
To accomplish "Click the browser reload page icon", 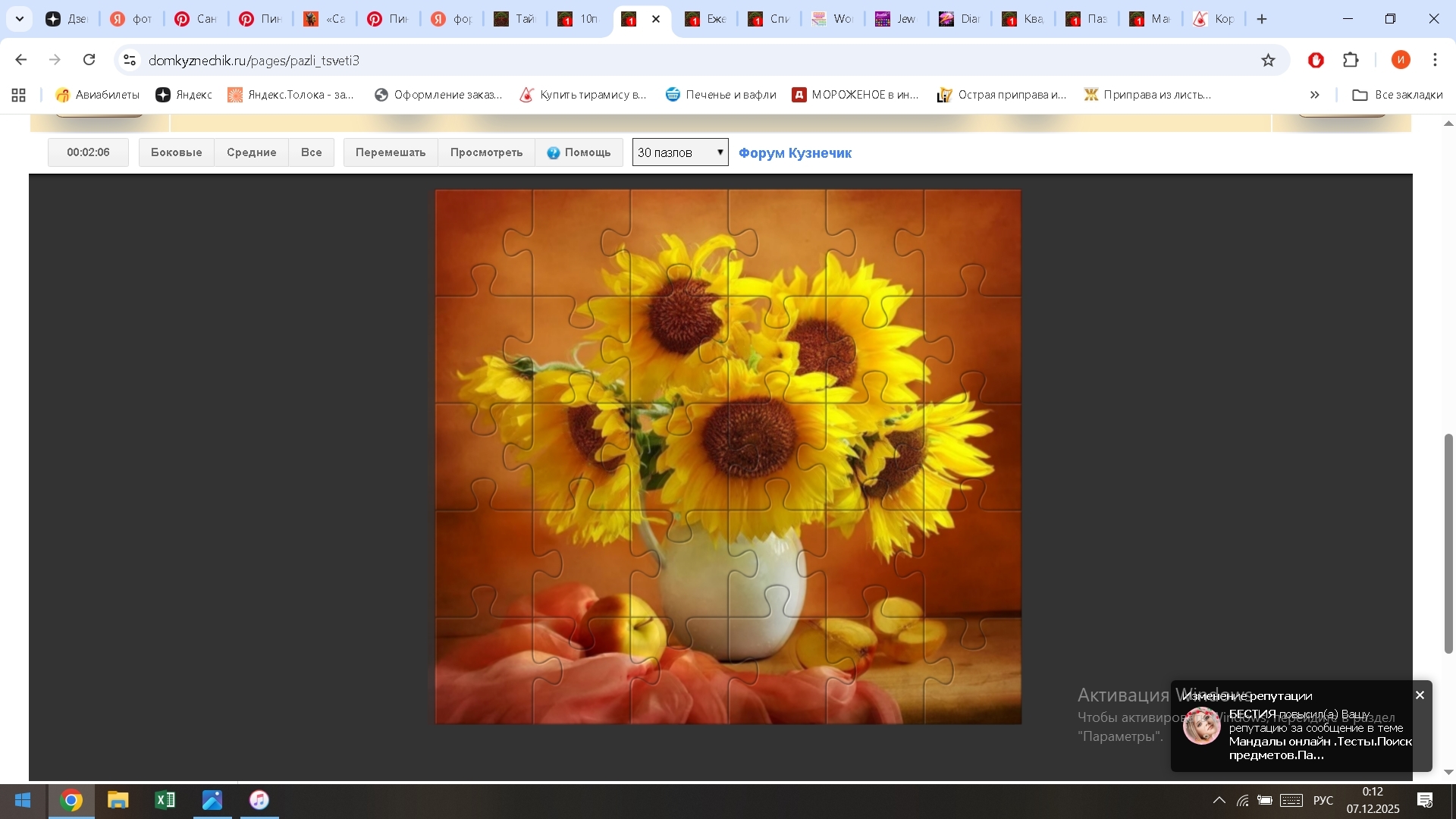I will [x=89, y=60].
